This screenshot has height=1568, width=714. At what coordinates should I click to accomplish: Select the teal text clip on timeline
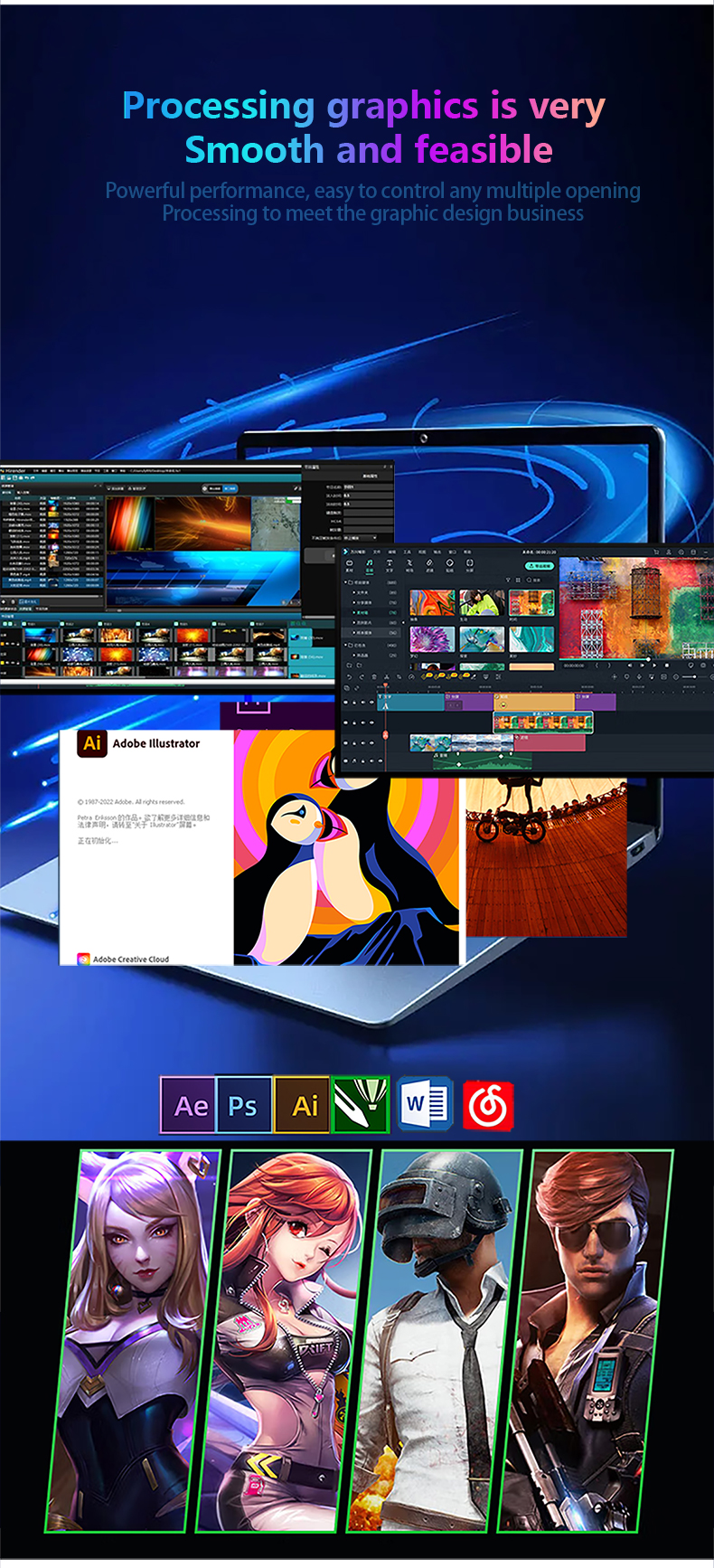[410, 702]
